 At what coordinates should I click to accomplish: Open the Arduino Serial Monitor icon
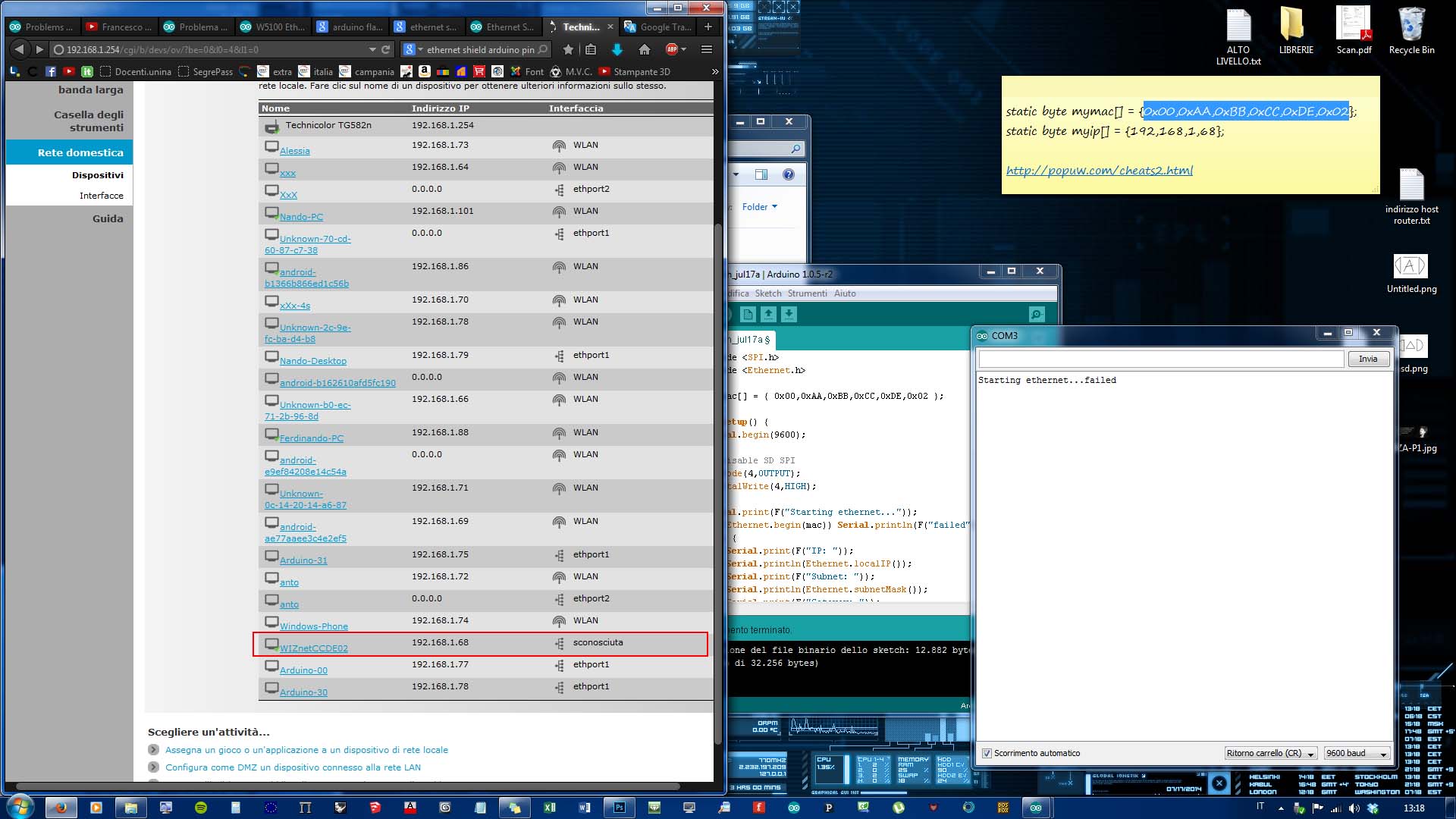[x=1036, y=314]
